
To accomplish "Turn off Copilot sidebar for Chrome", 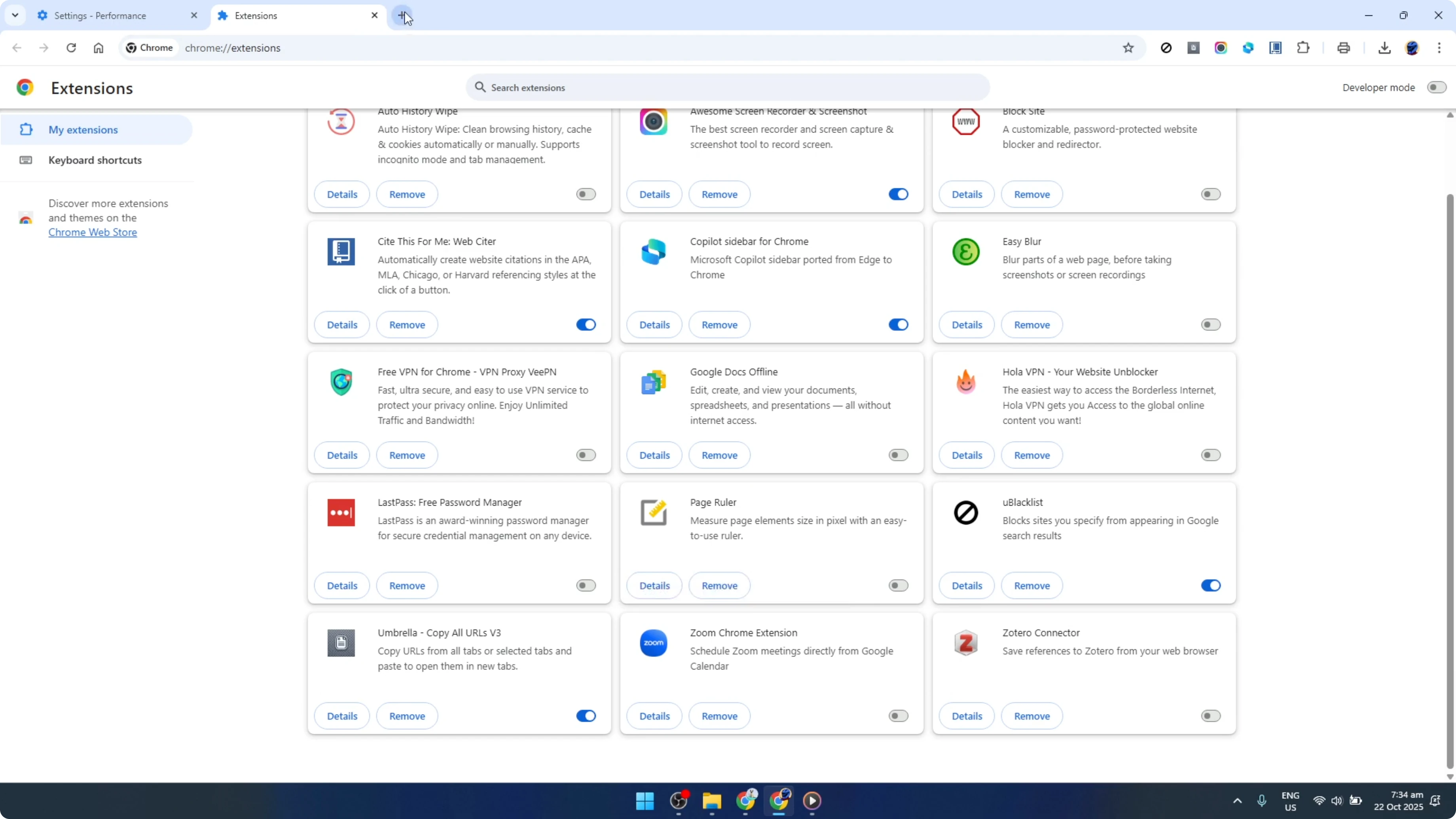I will 898,325.
